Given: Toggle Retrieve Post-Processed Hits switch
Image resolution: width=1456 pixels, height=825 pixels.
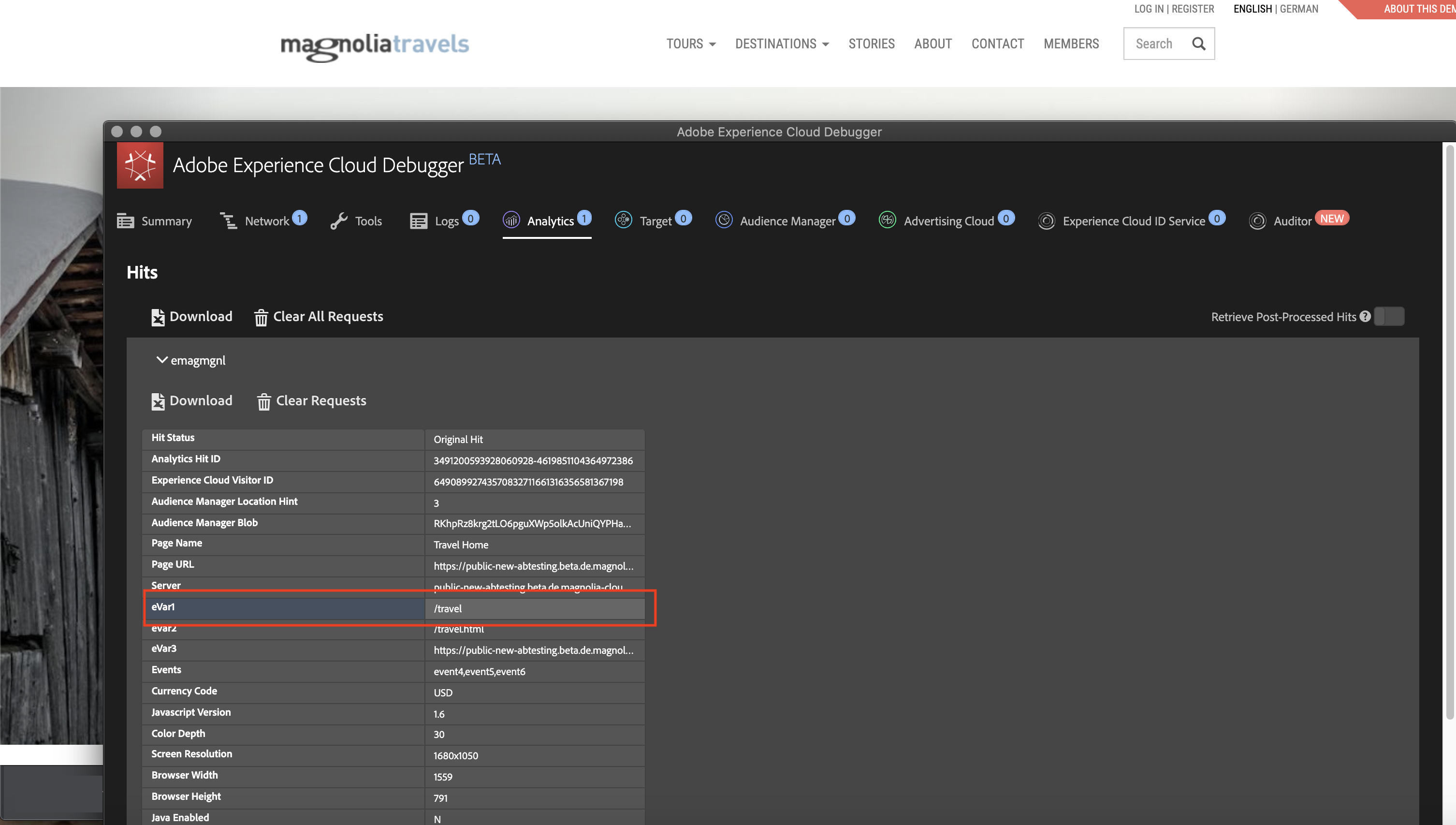Looking at the screenshot, I should point(1389,316).
